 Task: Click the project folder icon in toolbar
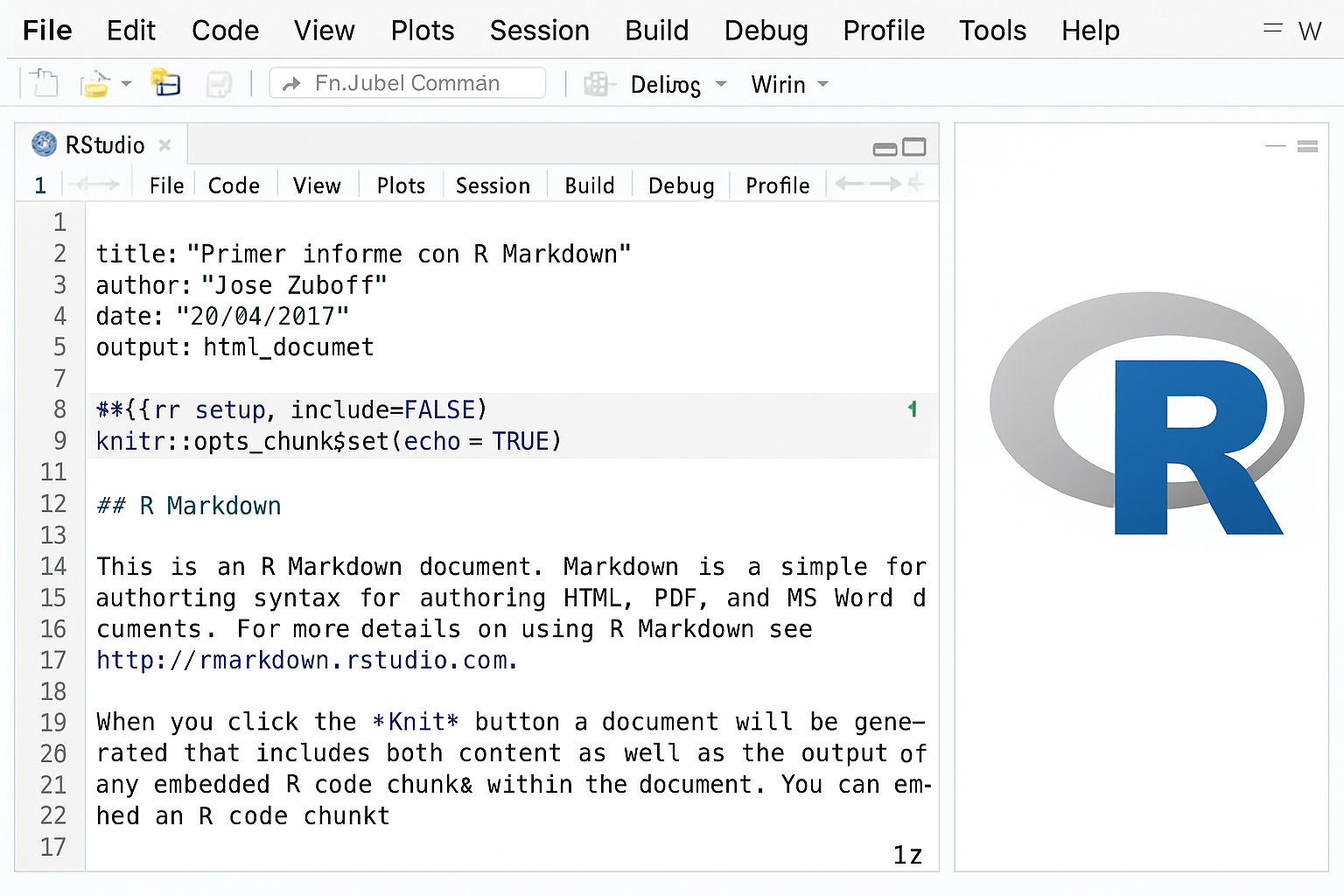164,83
